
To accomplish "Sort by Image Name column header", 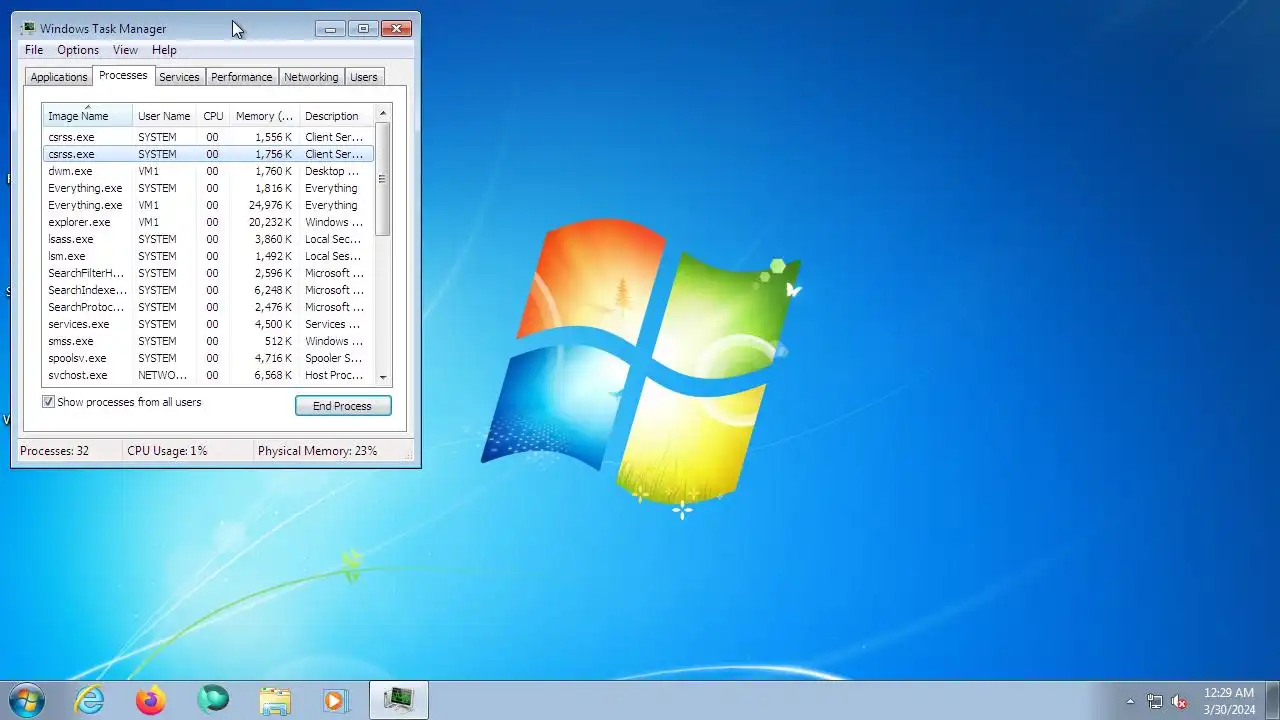I will (x=87, y=116).
